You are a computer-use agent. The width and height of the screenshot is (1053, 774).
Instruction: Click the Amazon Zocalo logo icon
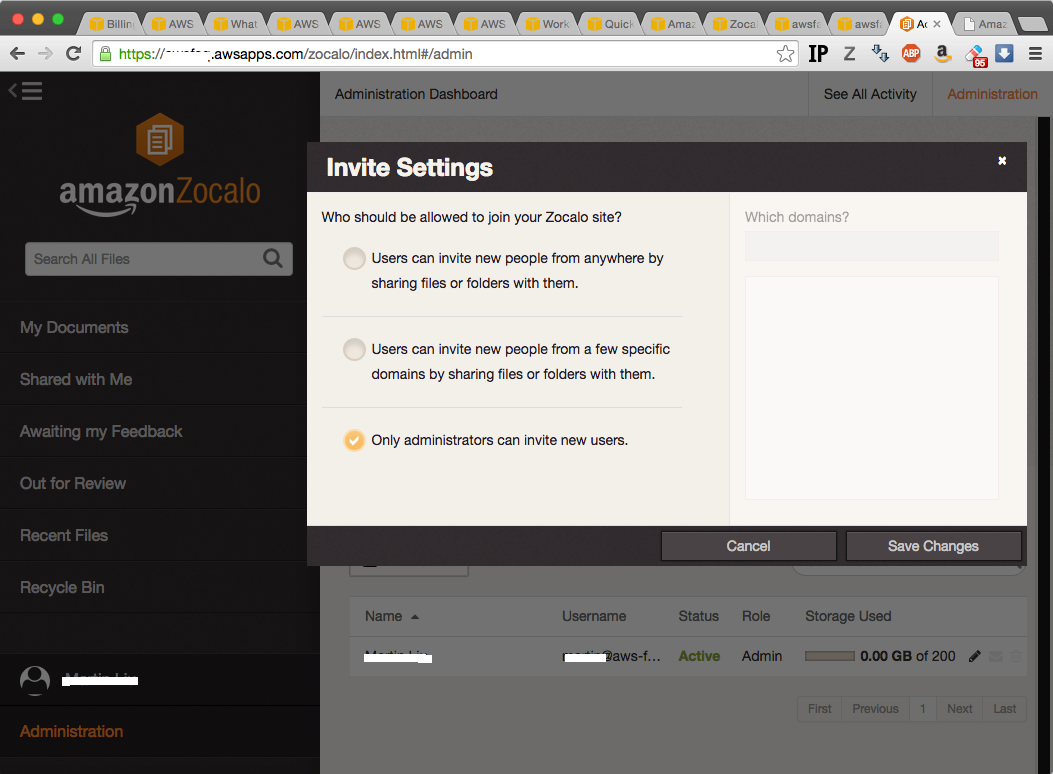coord(160,140)
